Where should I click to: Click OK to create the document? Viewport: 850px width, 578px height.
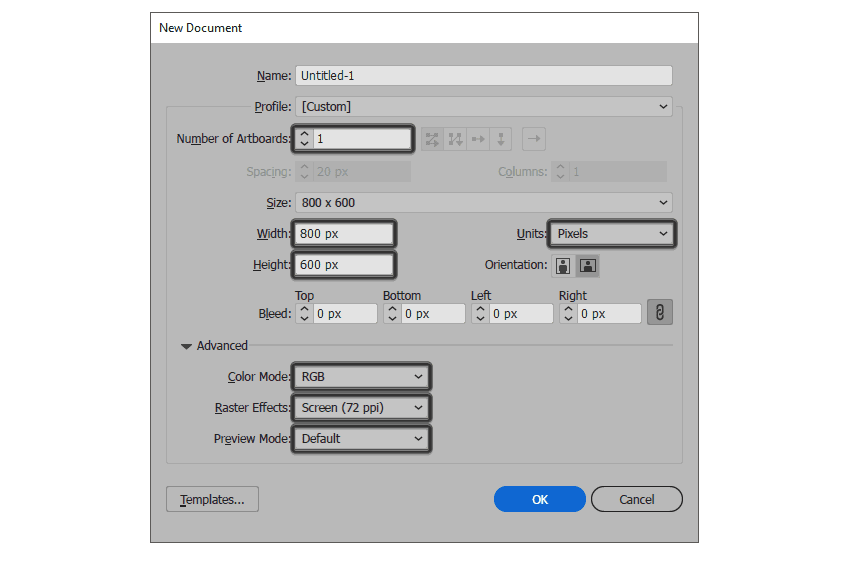tap(540, 499)
